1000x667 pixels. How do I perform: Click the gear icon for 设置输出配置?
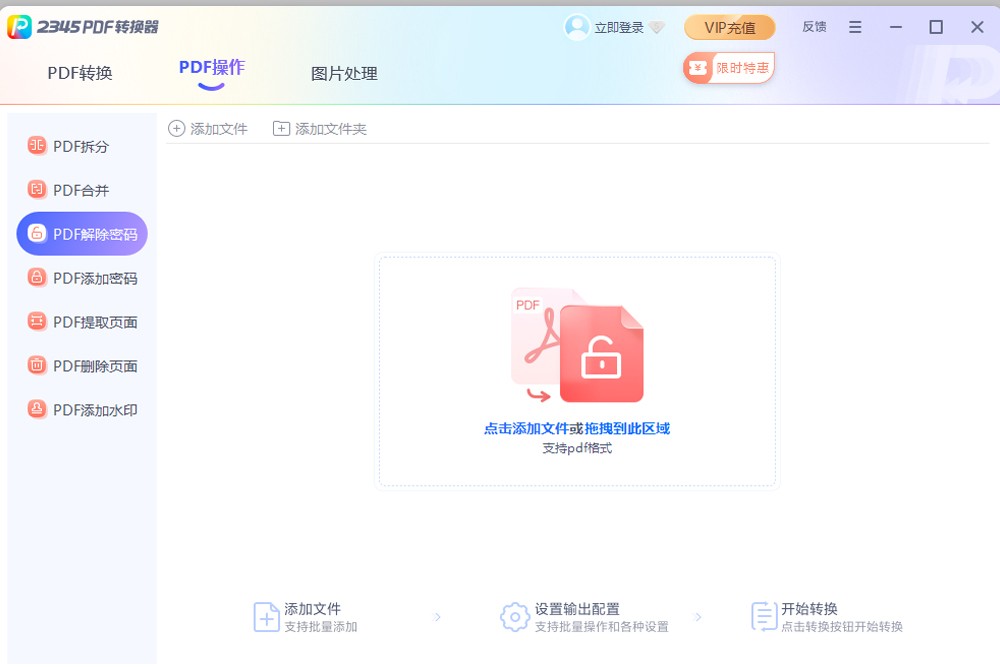coord(514,617)
